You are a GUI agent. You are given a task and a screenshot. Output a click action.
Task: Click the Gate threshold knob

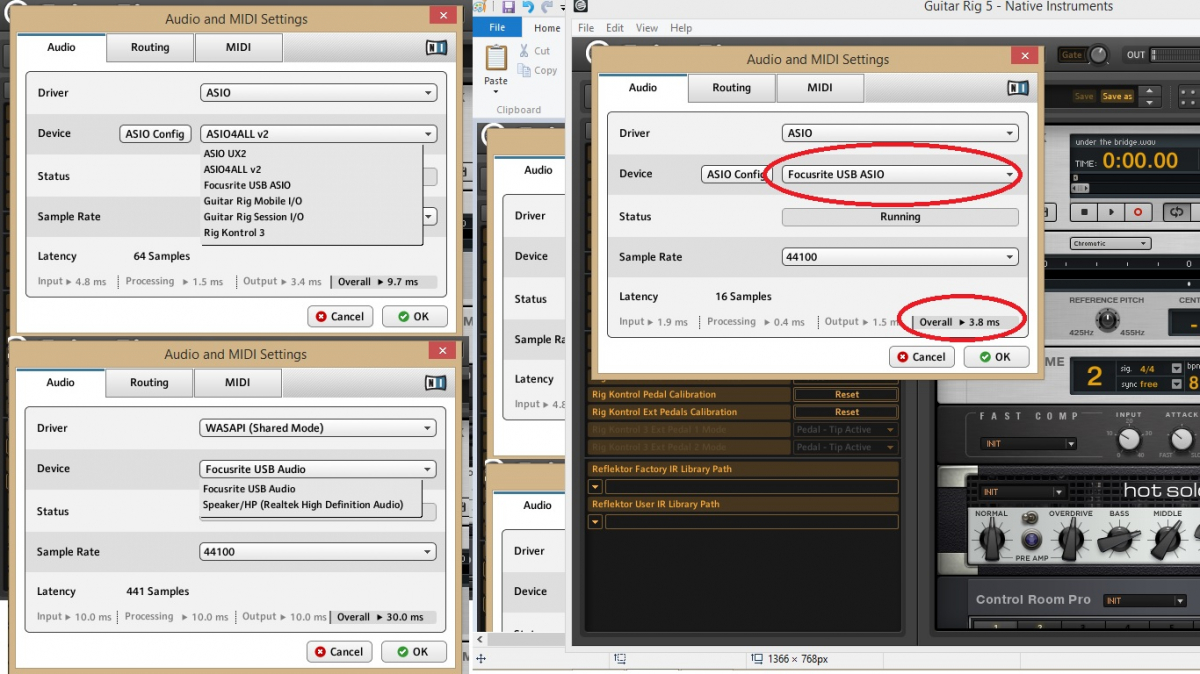[1099, 55]
